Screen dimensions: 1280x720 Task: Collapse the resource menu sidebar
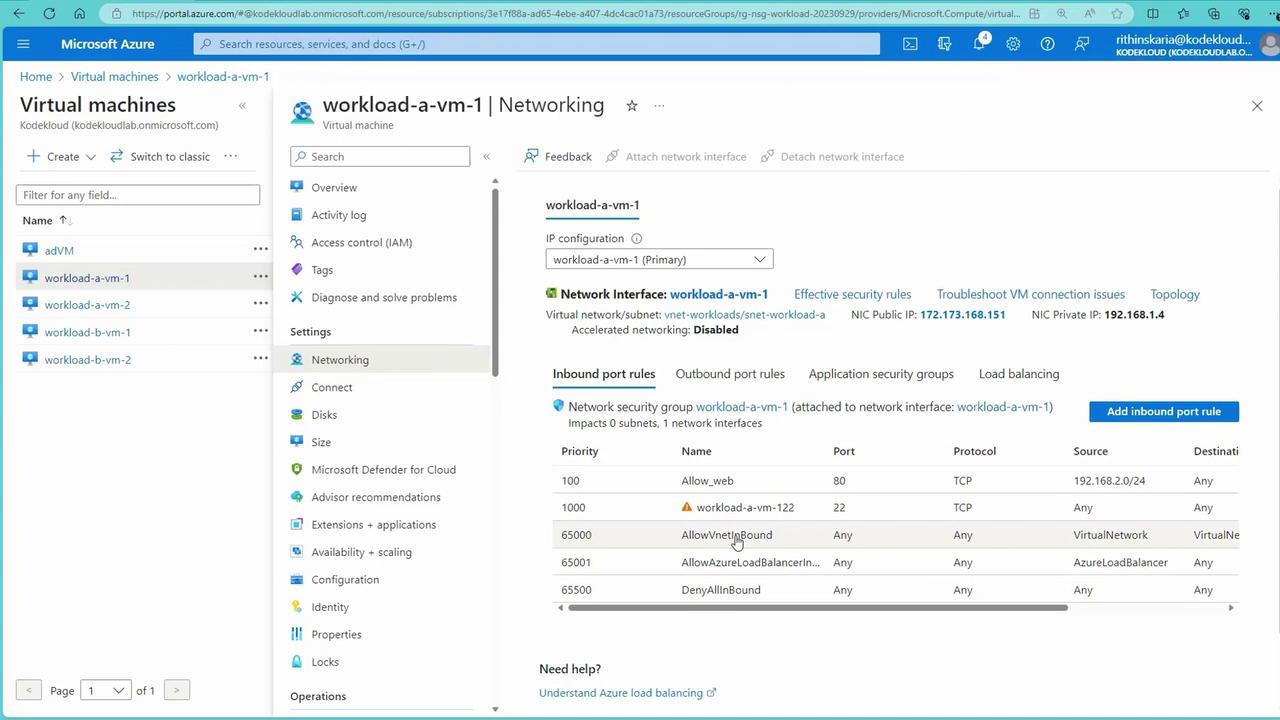(x=487, y=156)
